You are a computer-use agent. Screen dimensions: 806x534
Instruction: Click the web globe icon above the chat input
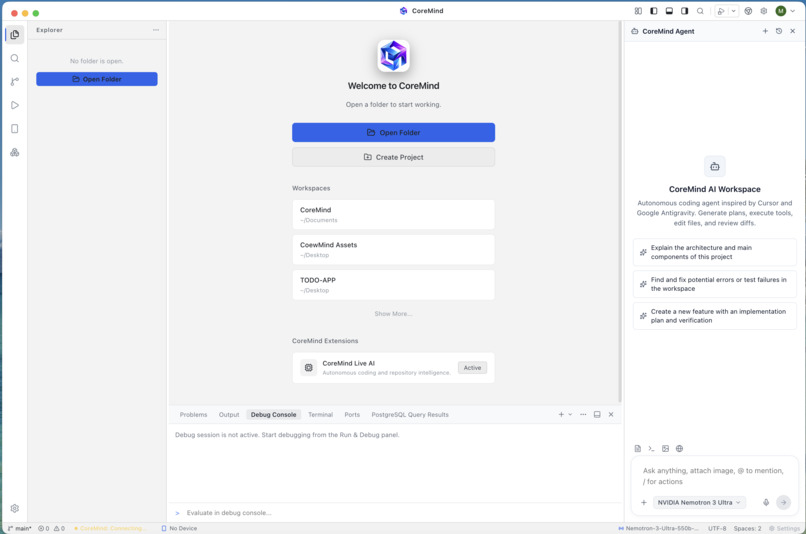tap(679, 448)
